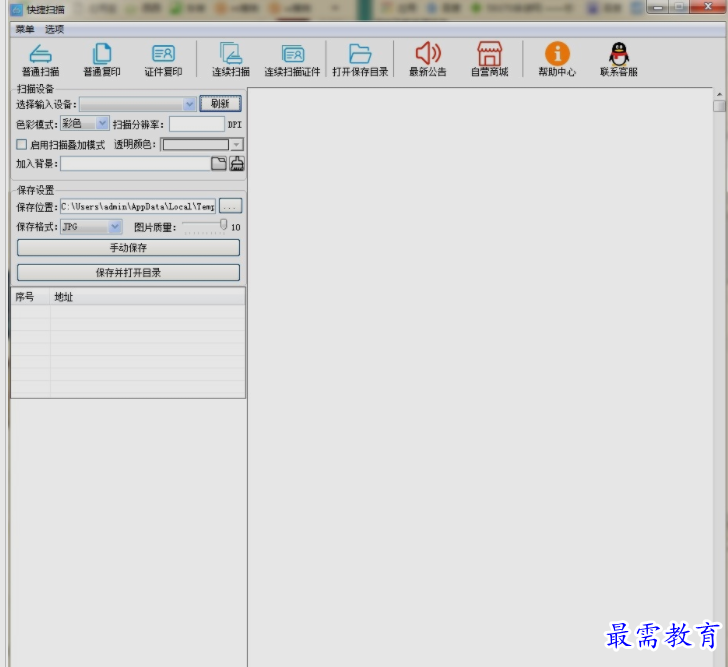The image size is (728, 667).
Task: Click the preview scrollbar up arrow
Action: click(x=719, y=94)
